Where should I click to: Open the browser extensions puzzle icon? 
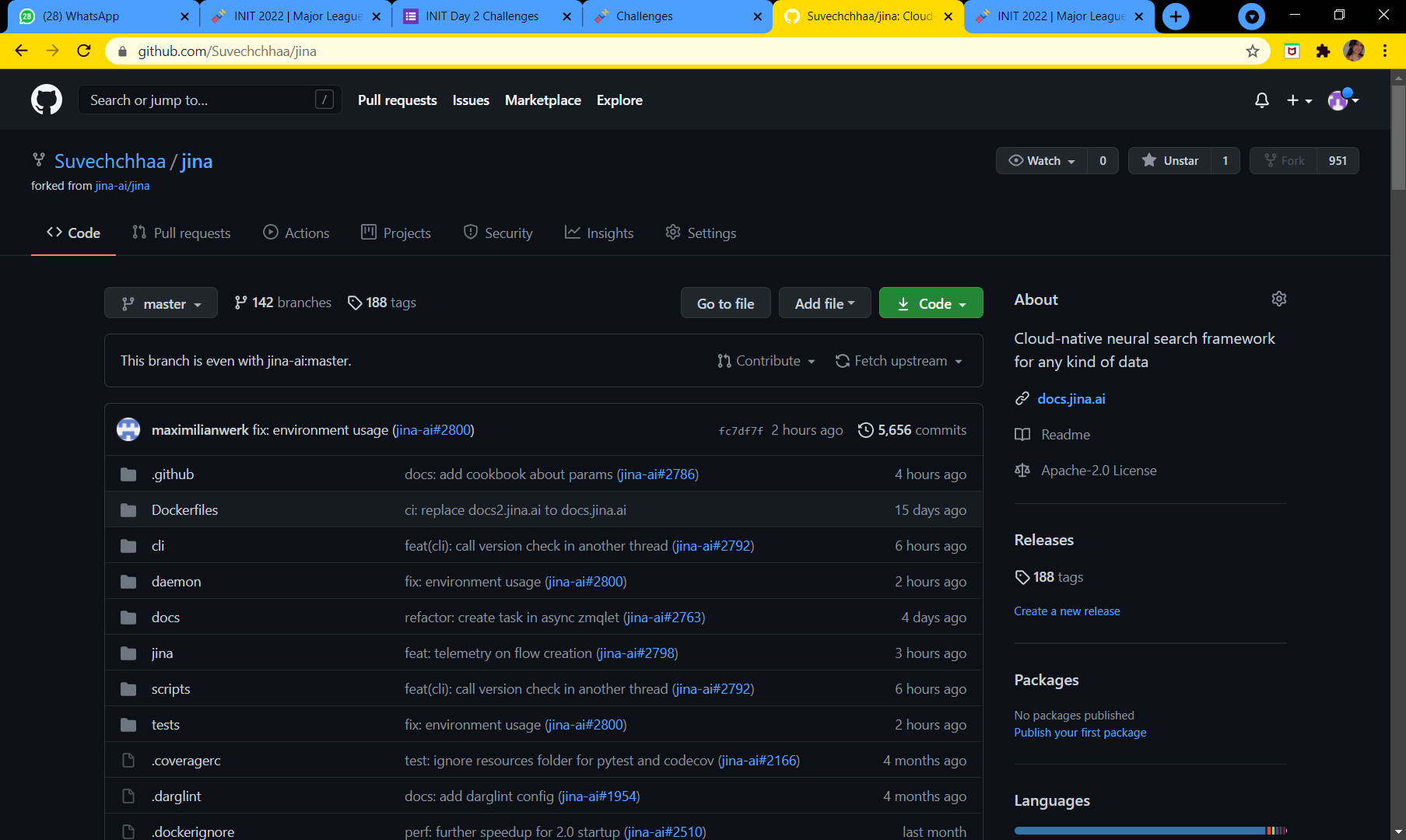click(x=1323, y=51)
